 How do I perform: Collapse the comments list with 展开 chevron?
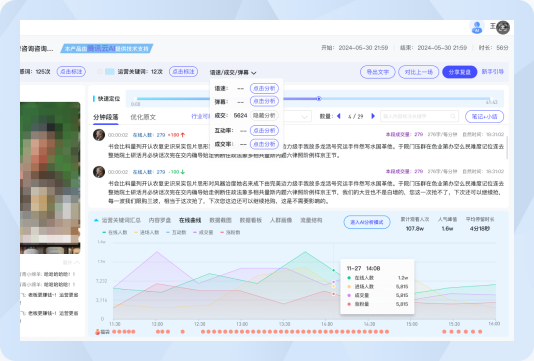[x=72, y=262]
